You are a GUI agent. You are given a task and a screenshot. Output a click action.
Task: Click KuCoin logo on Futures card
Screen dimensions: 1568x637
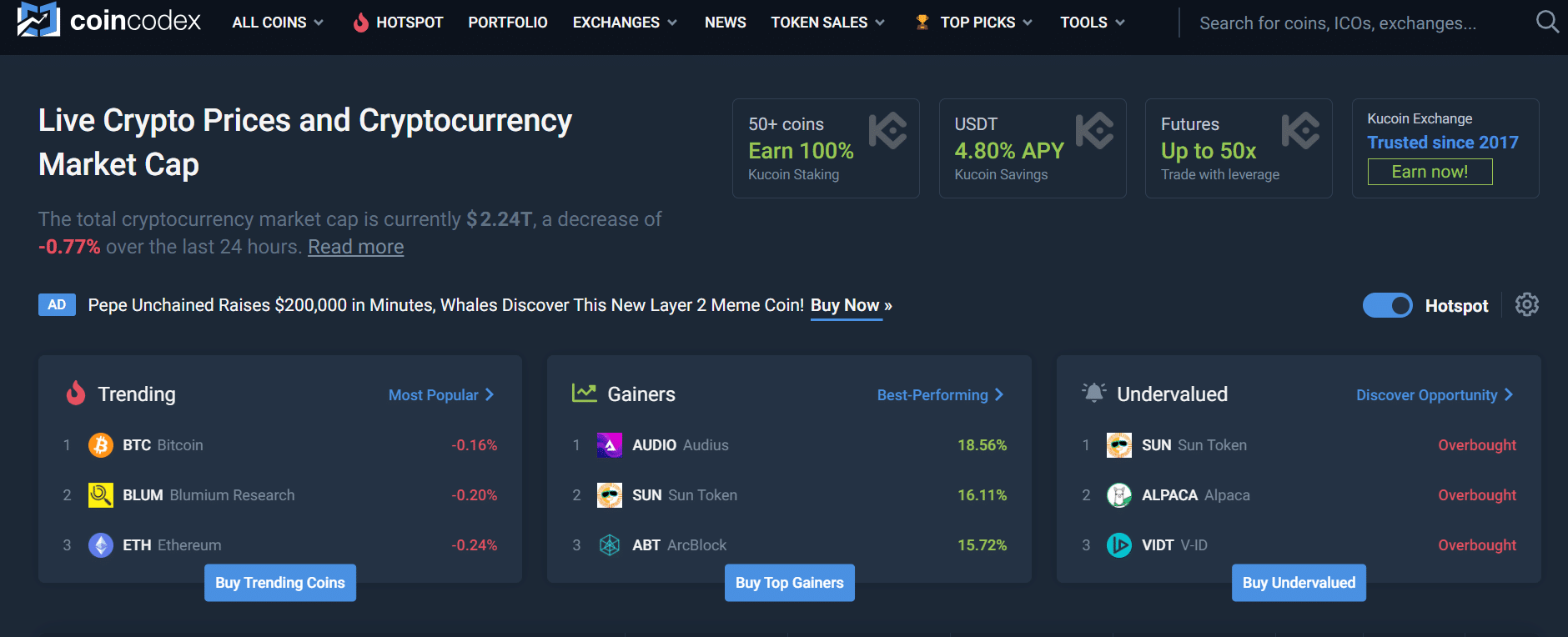(x=1300, y=131)
